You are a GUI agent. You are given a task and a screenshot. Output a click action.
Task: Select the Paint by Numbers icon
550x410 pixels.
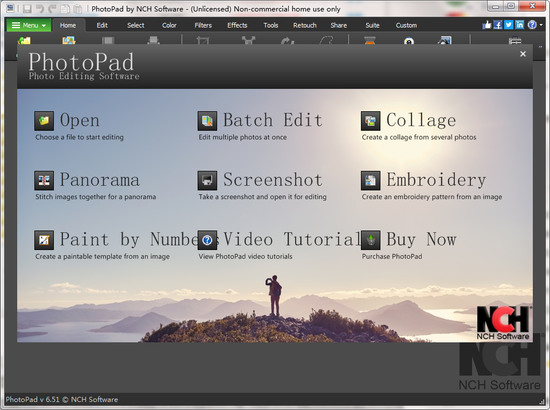tap(44, 240)
